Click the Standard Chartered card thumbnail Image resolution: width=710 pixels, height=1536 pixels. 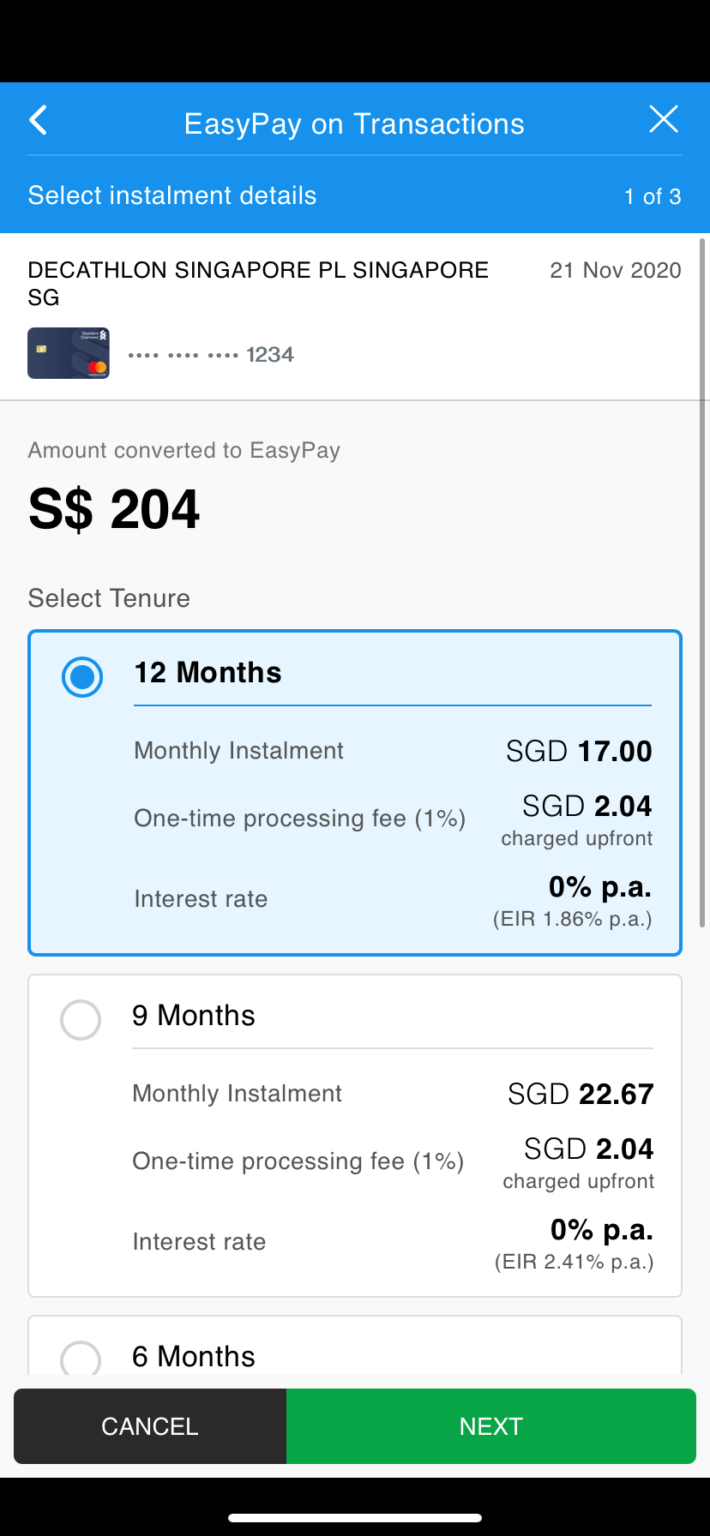click(x=68, y=353)
